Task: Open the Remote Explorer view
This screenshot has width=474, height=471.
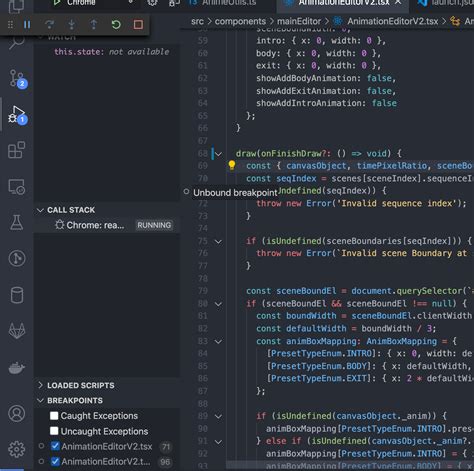Action: (16, 187)
